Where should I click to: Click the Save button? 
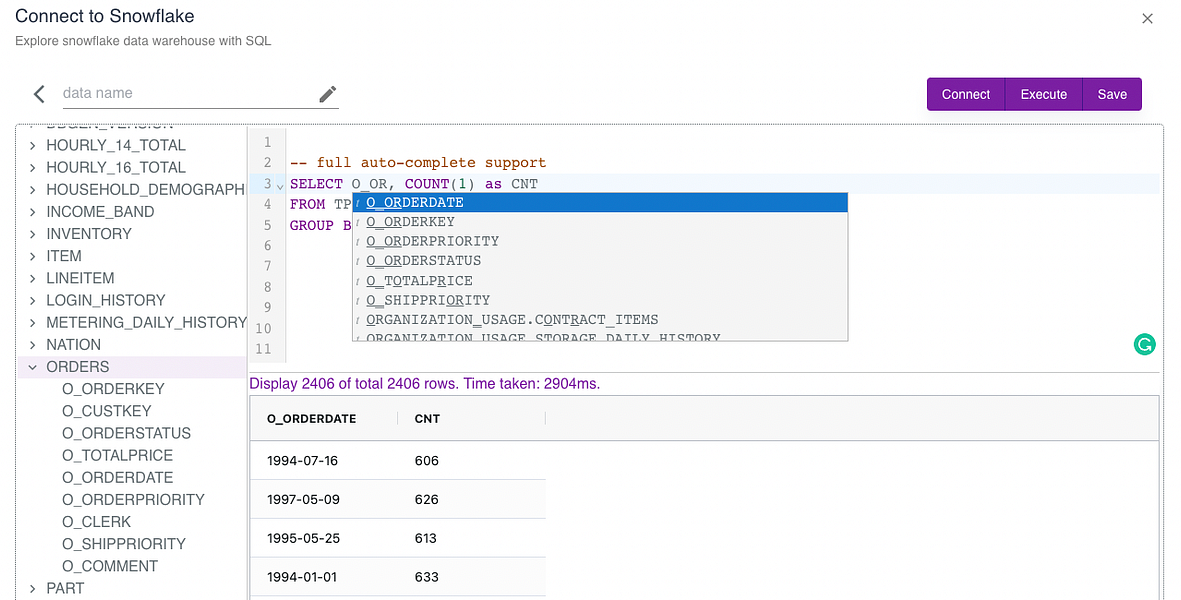1112,94
